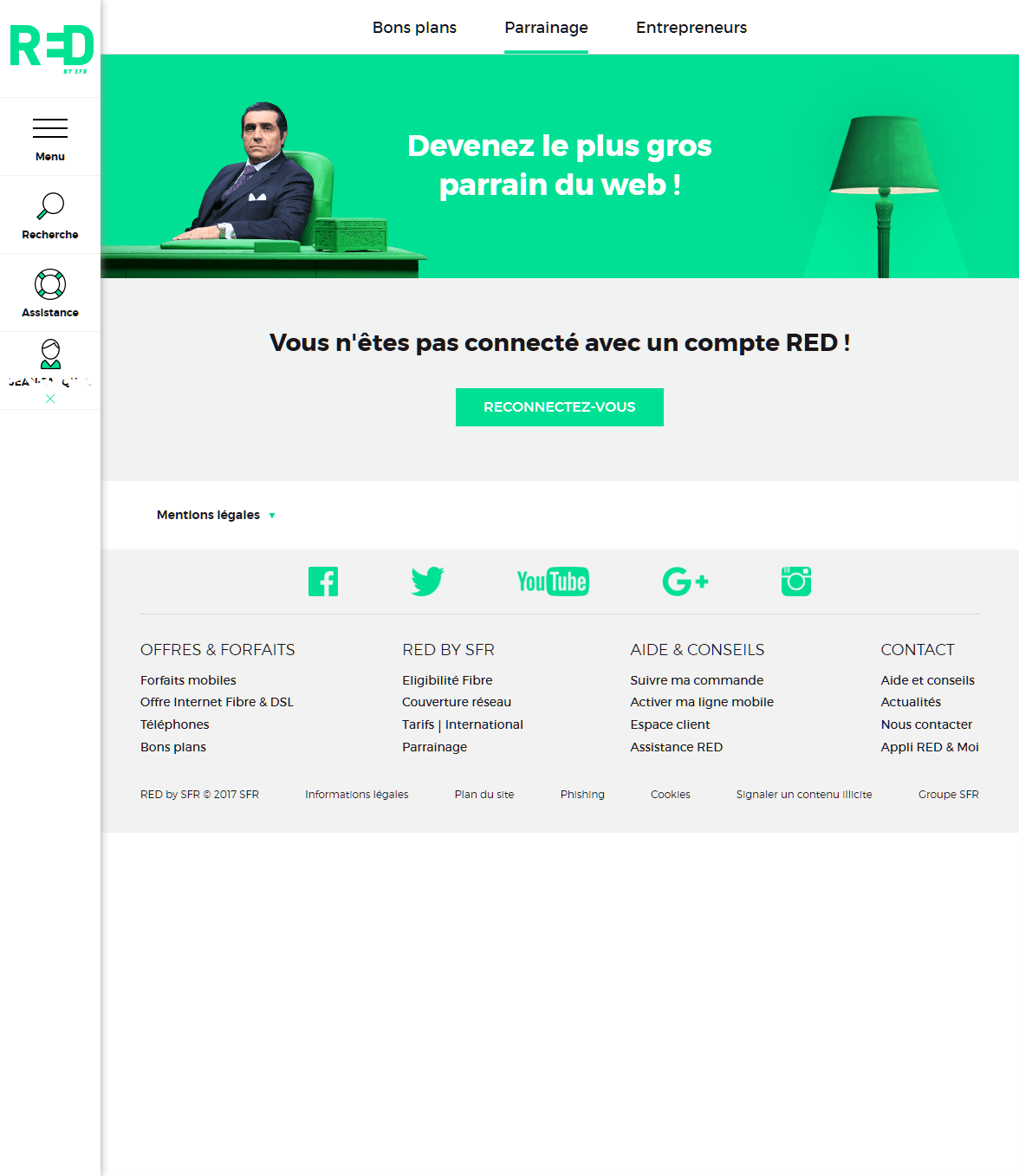Click Signaler un contenu illicite
This screenshot has height=1176, width=1019.
click(x=803, y=794)
